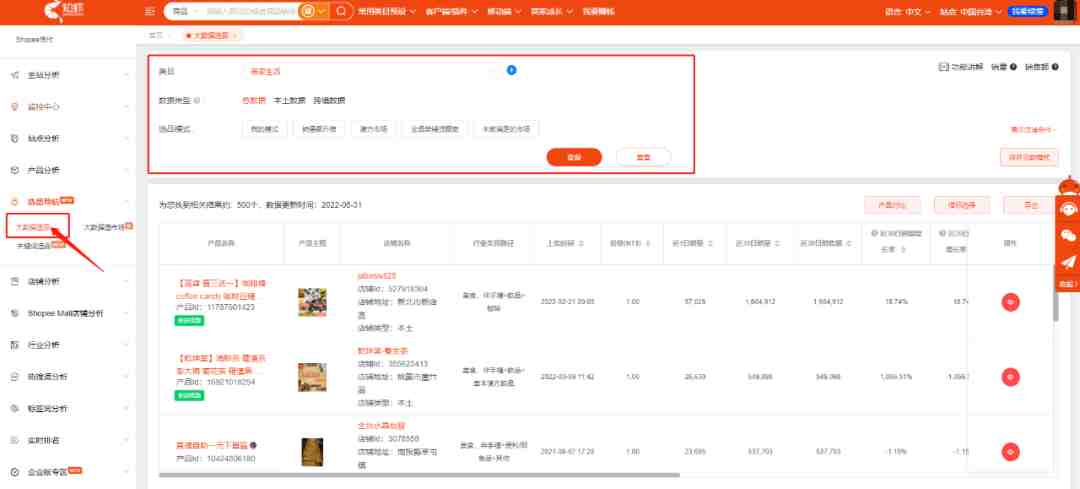1080x489 pixels.
Task: Click the brand logo at top left
Action: pyautogui.click(x=63, y=12)
